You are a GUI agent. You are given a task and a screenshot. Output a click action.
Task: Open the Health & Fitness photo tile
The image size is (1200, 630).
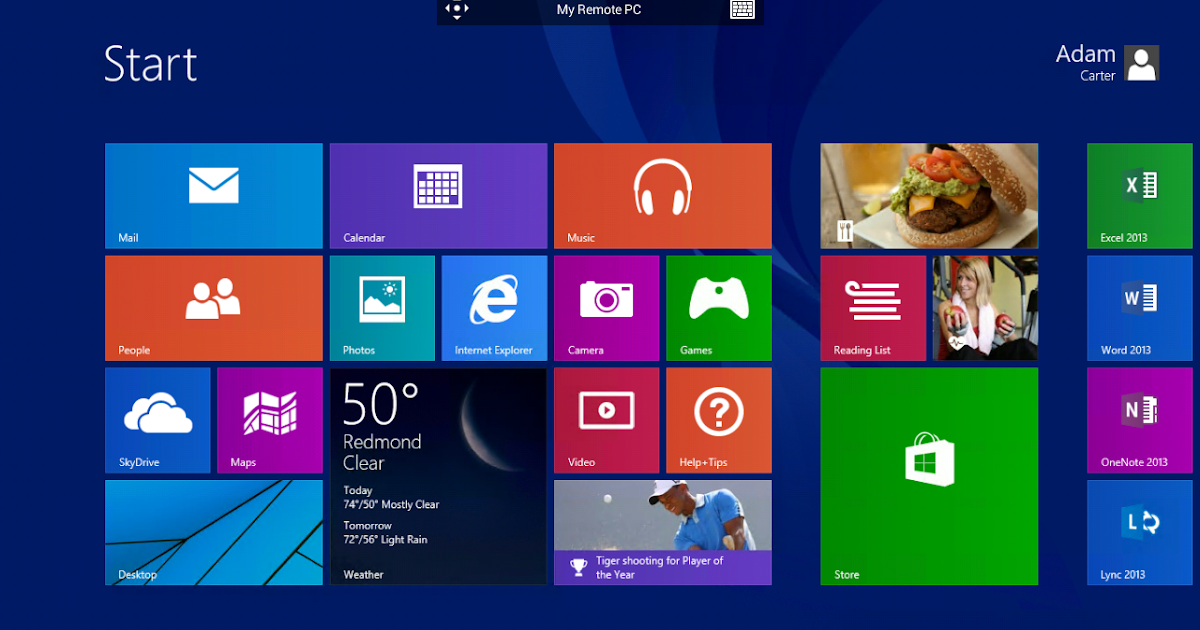(x=986, y=308)
